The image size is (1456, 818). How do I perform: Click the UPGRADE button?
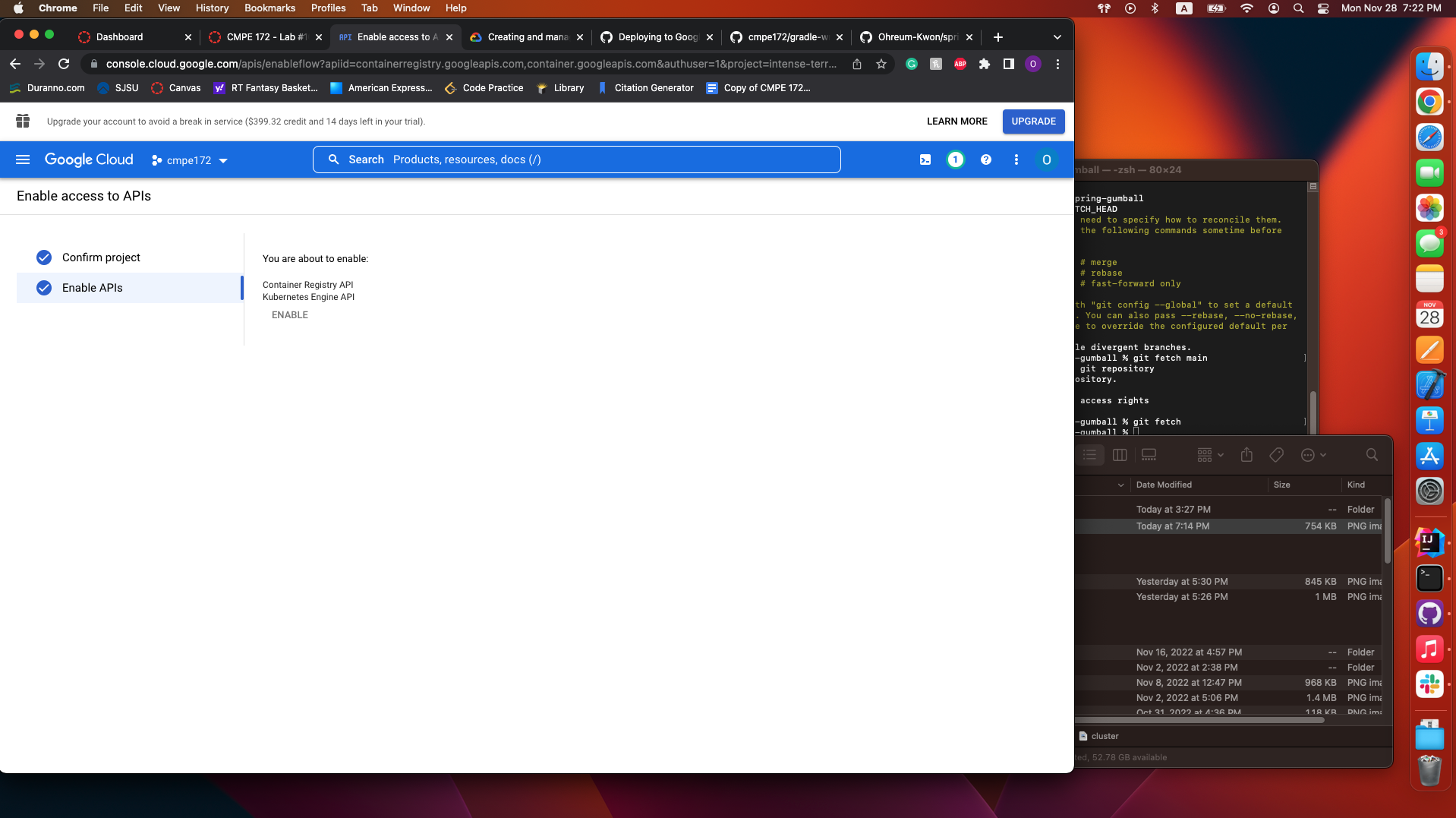pos(1034,121)
